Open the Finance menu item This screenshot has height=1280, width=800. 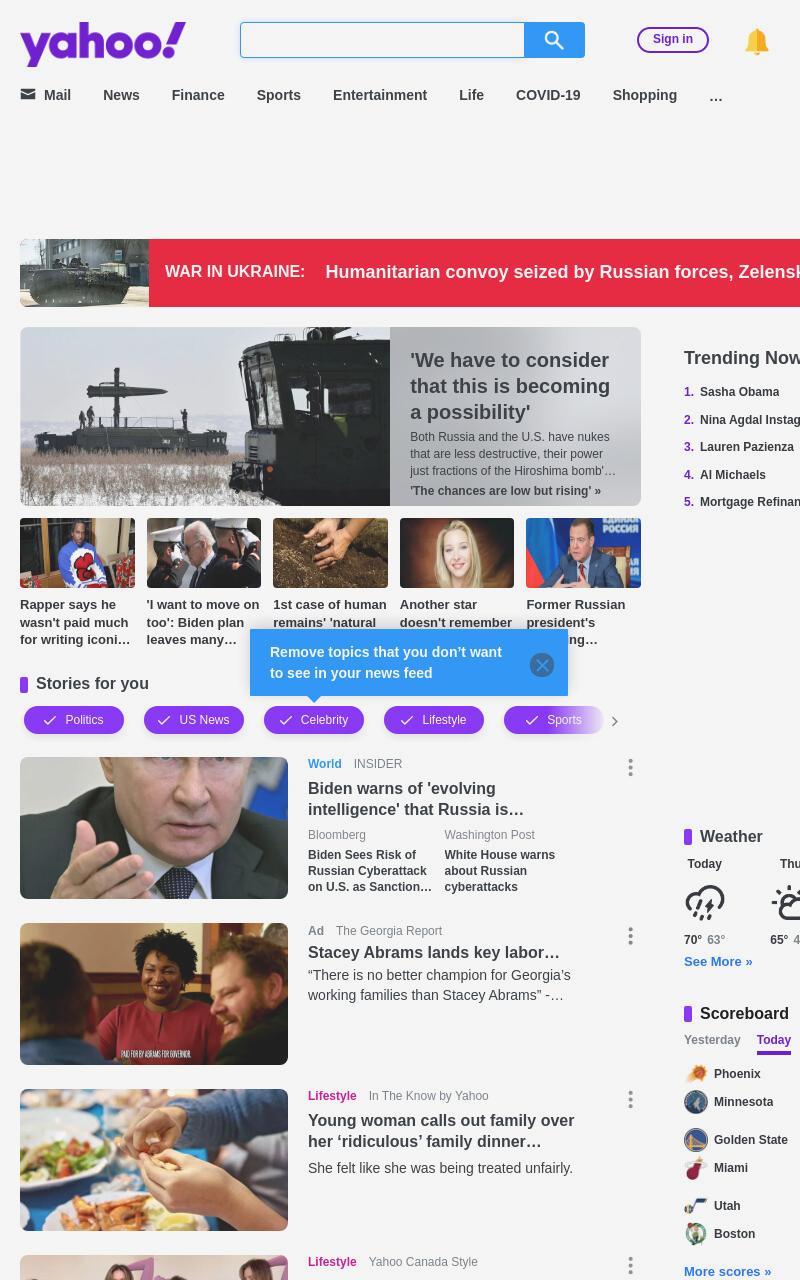(198, 95)
